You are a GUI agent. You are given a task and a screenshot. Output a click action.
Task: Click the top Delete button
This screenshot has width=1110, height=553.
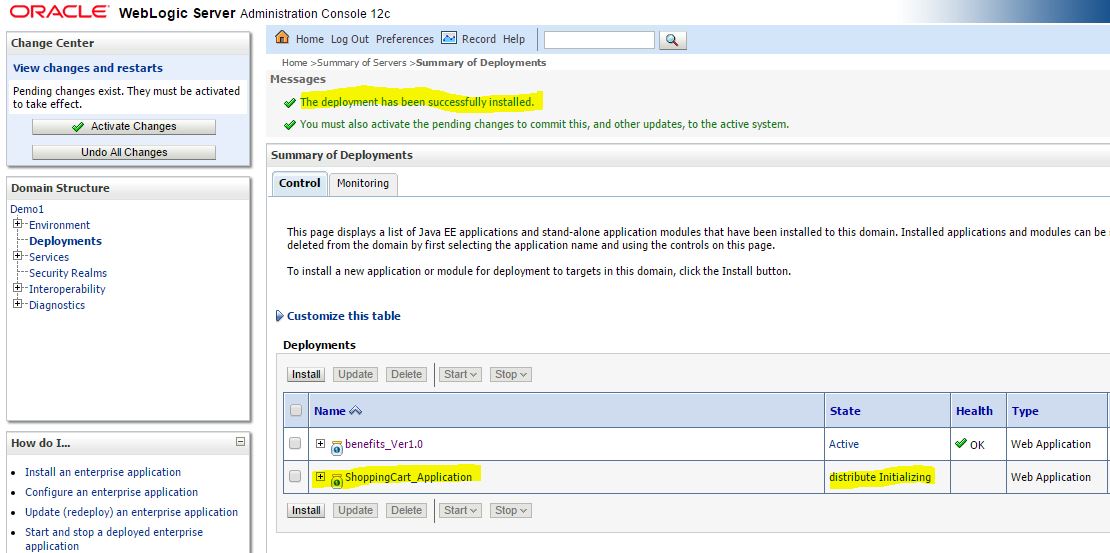406,374
